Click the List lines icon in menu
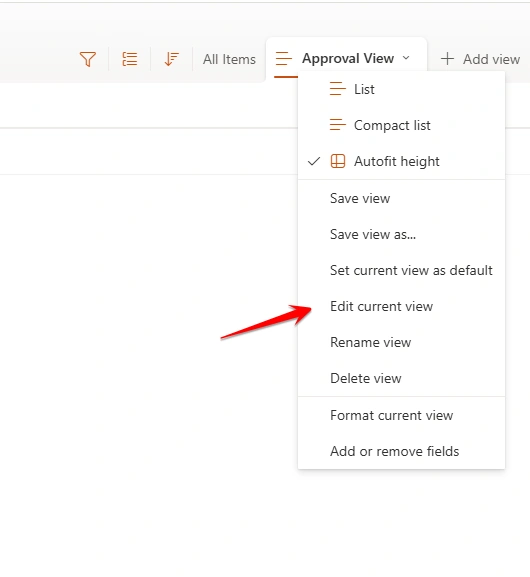The height and width of the screenshot is (577, 530). 338,89
